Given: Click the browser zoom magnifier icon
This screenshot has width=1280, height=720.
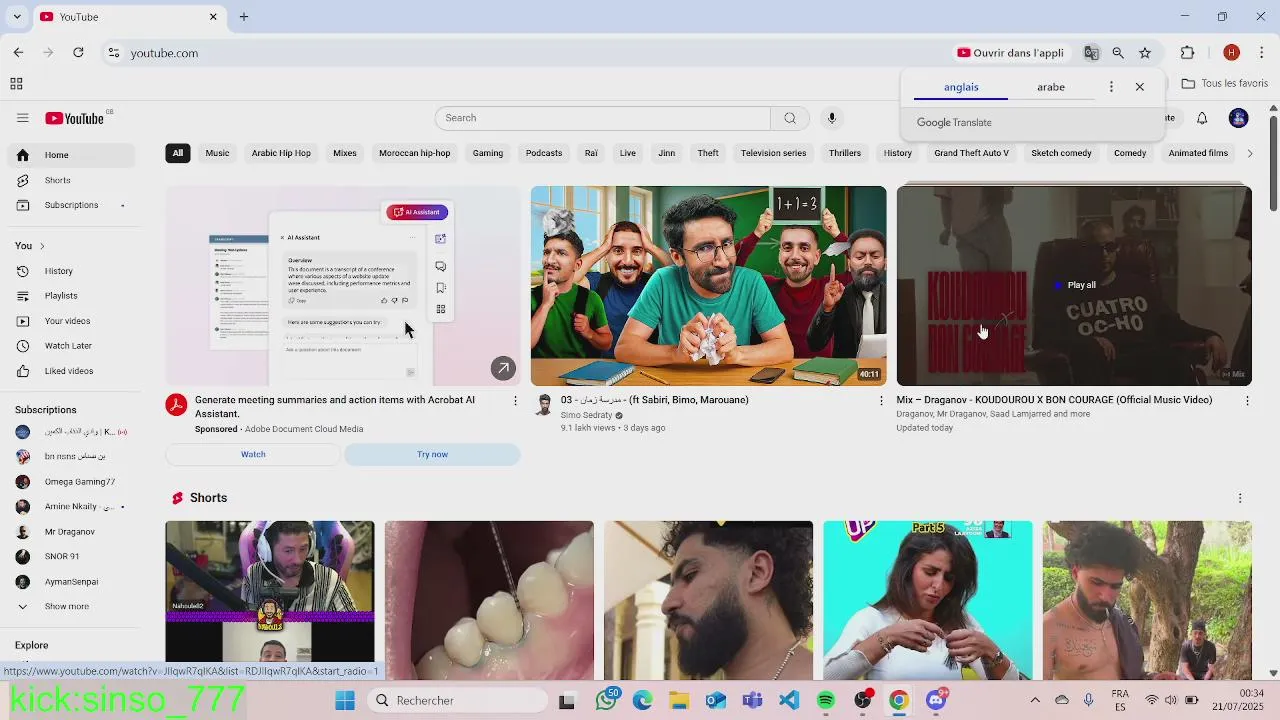Looking at the screenshot, I should (1118, 53).
